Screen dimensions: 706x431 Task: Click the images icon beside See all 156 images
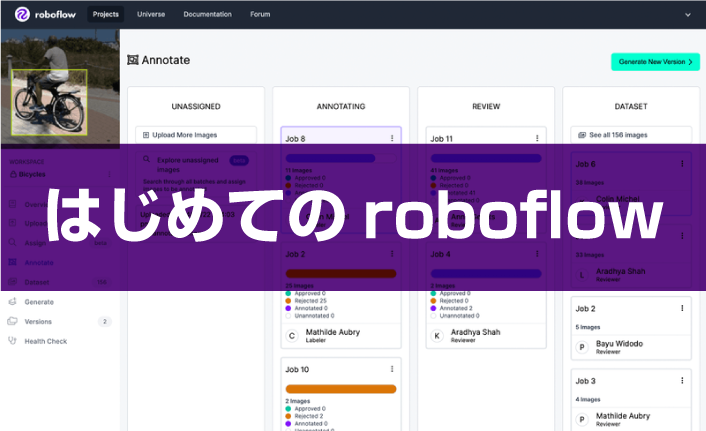tap(582, 135)
